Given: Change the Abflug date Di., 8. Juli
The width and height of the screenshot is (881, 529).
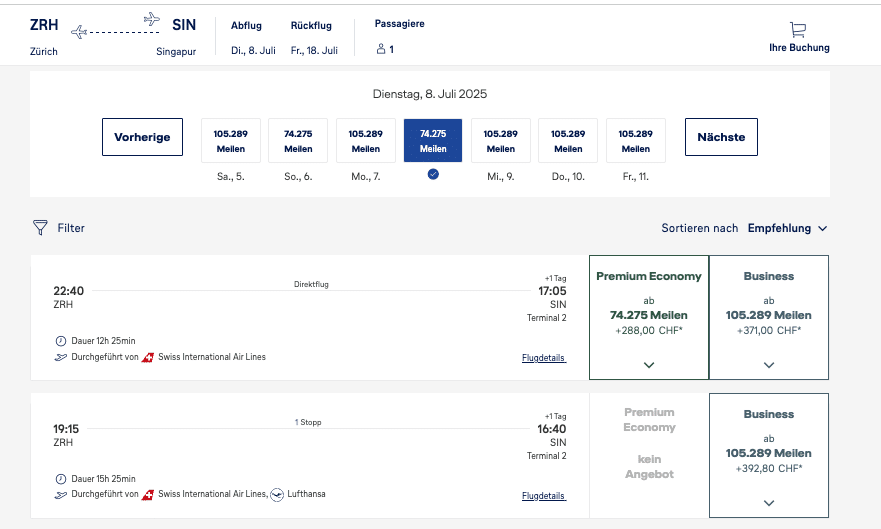Looking at the screenshot, I should (x=253, y=50).
